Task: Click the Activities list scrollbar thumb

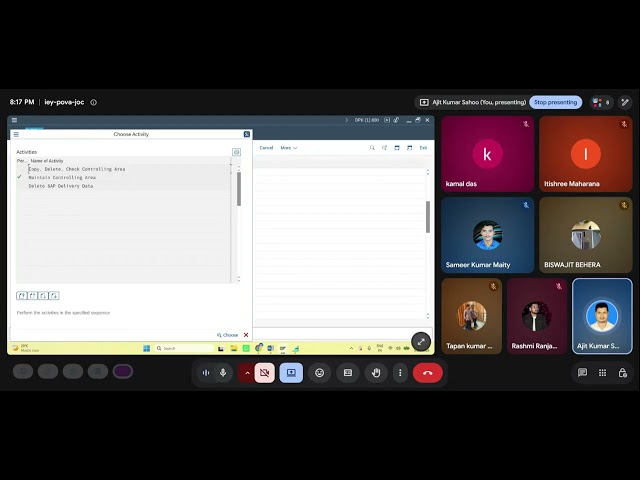Action: [x=239, y=189]
